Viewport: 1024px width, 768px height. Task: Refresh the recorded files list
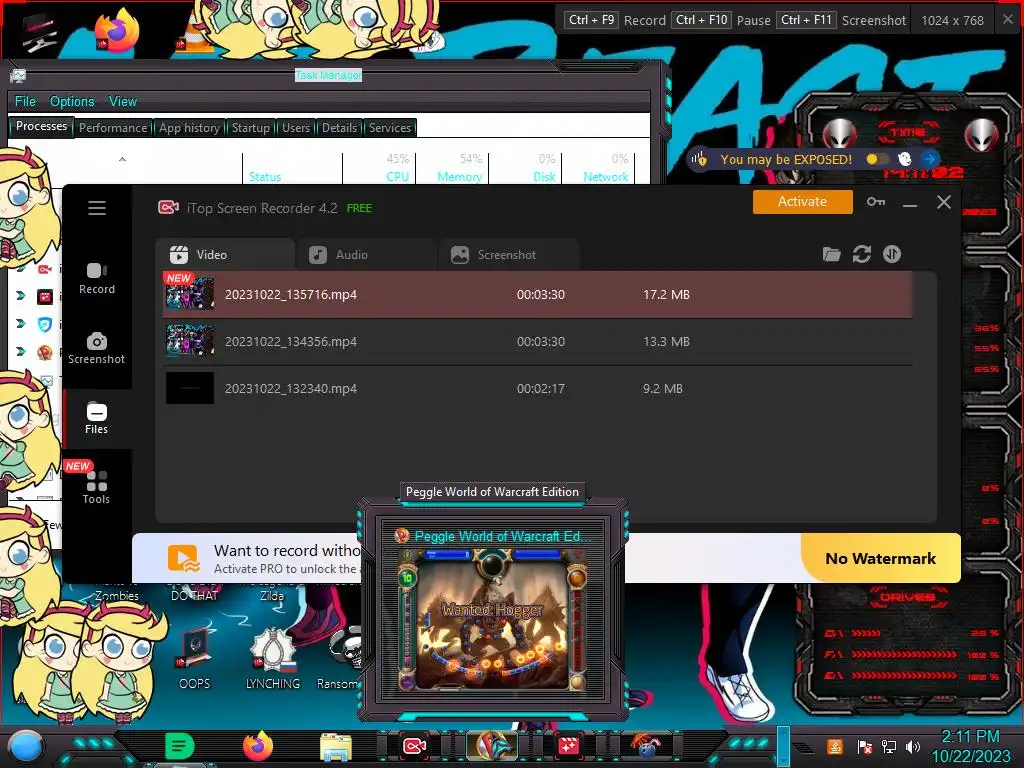[861, 254]
